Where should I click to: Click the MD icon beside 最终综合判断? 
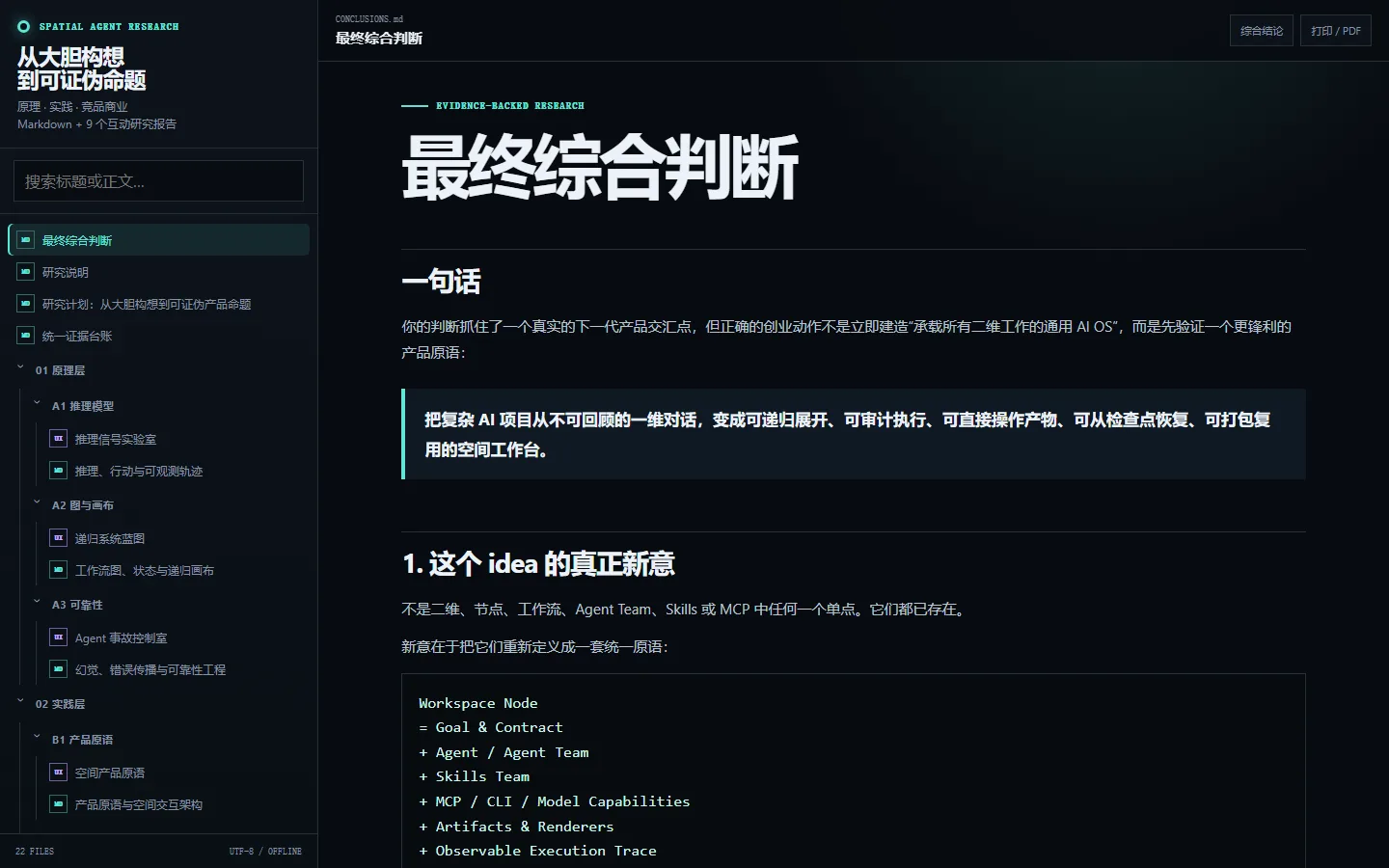pyautogui.click(x=26, y=240)
